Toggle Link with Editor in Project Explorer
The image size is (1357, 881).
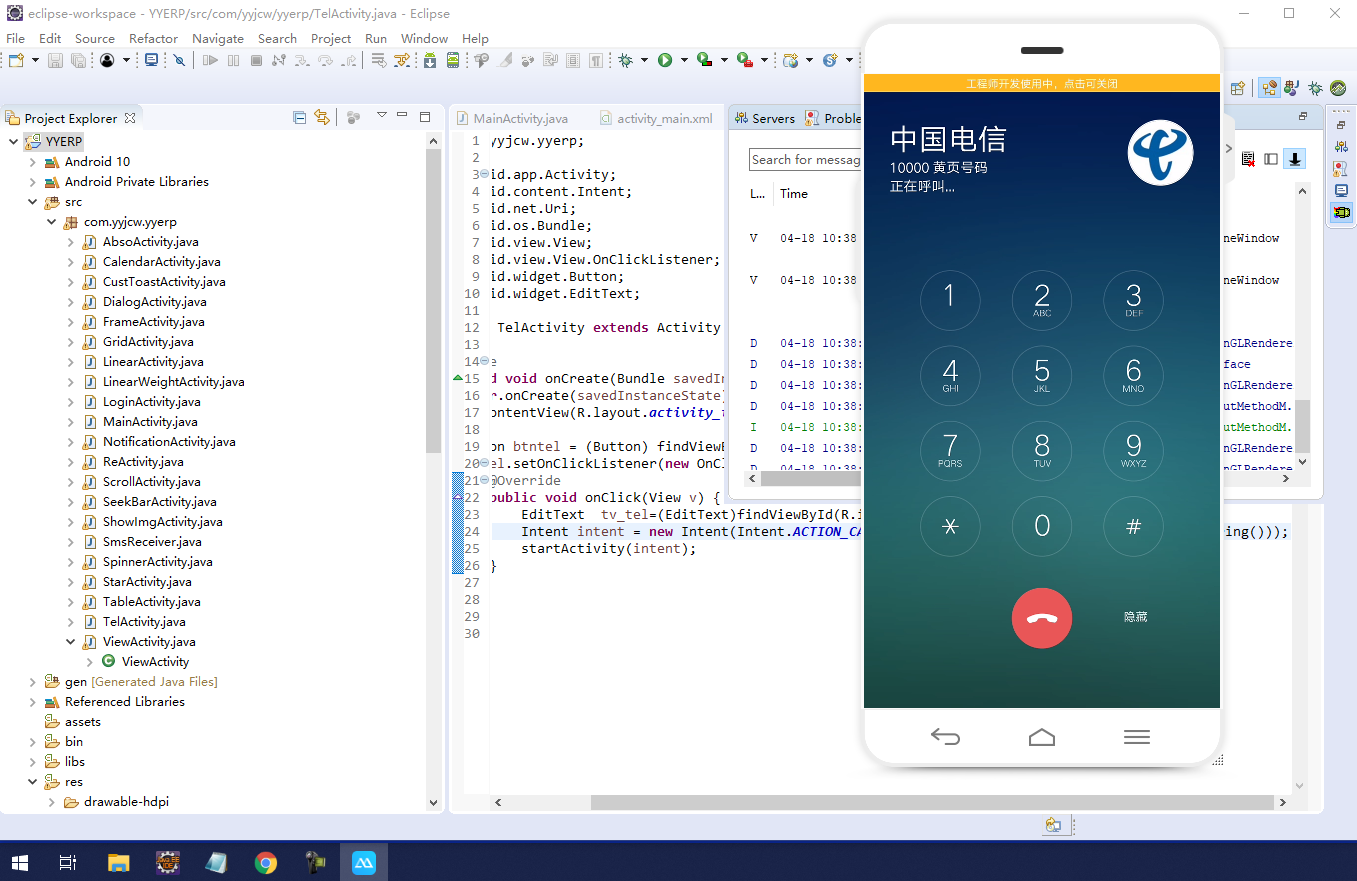point(322,117)
